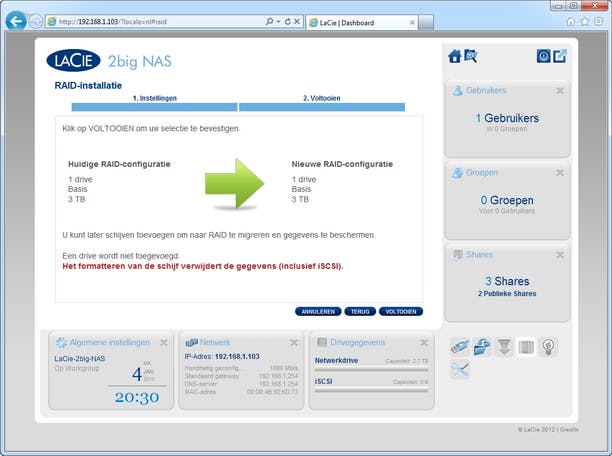Open browser tools gear icon

[598, 21]
